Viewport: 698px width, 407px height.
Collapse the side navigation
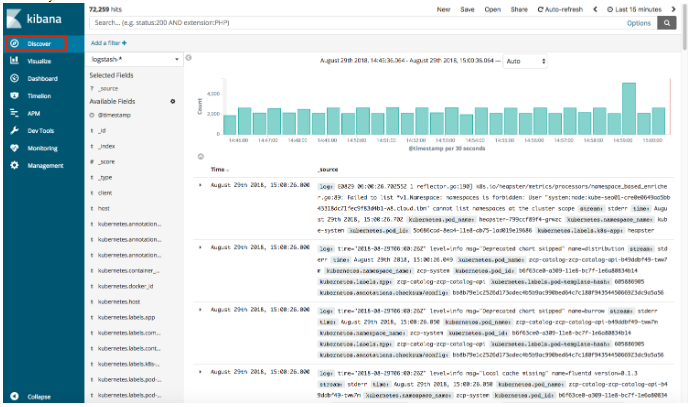pyautogui.click(x=39, y=397)
